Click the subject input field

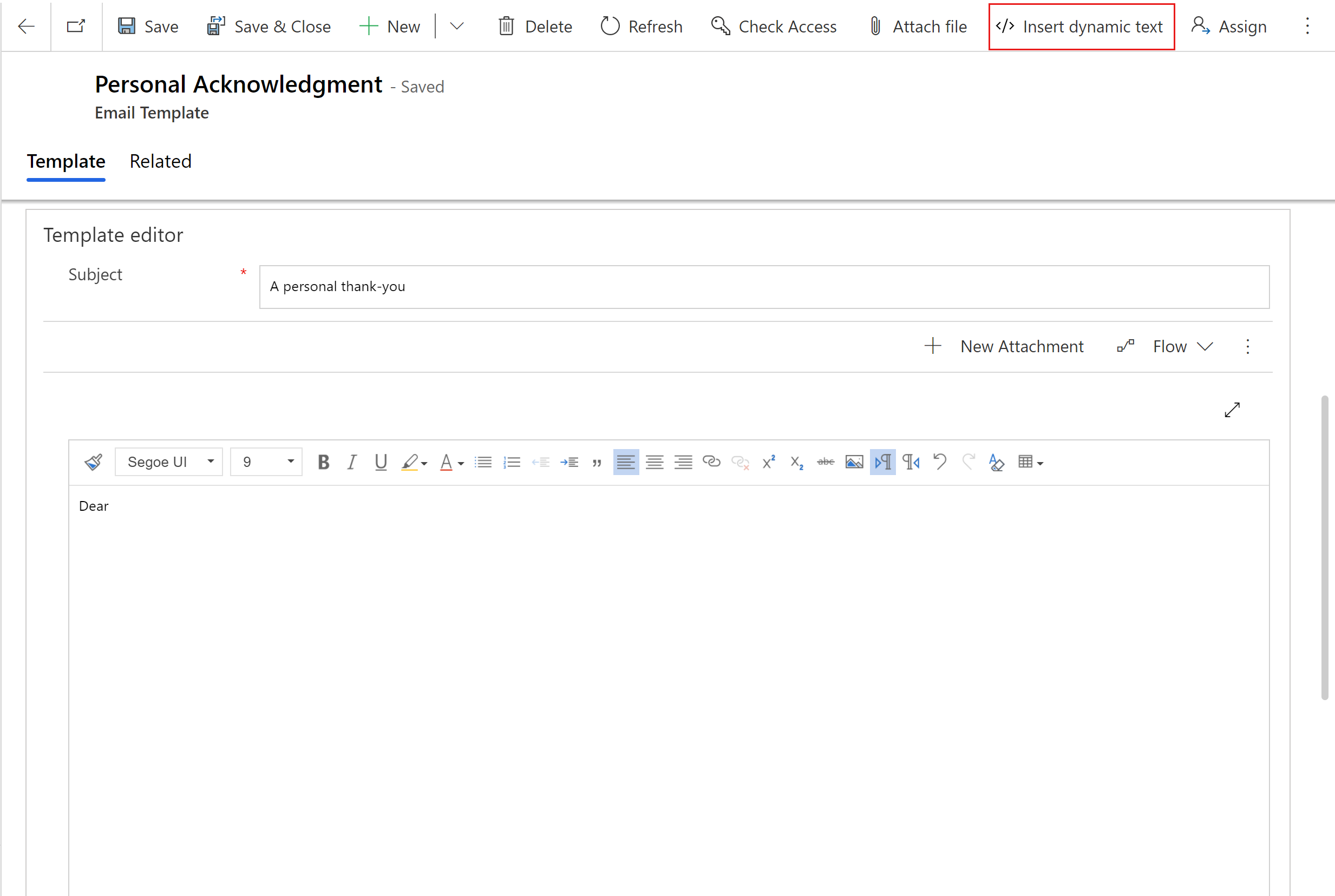[764, 286]
